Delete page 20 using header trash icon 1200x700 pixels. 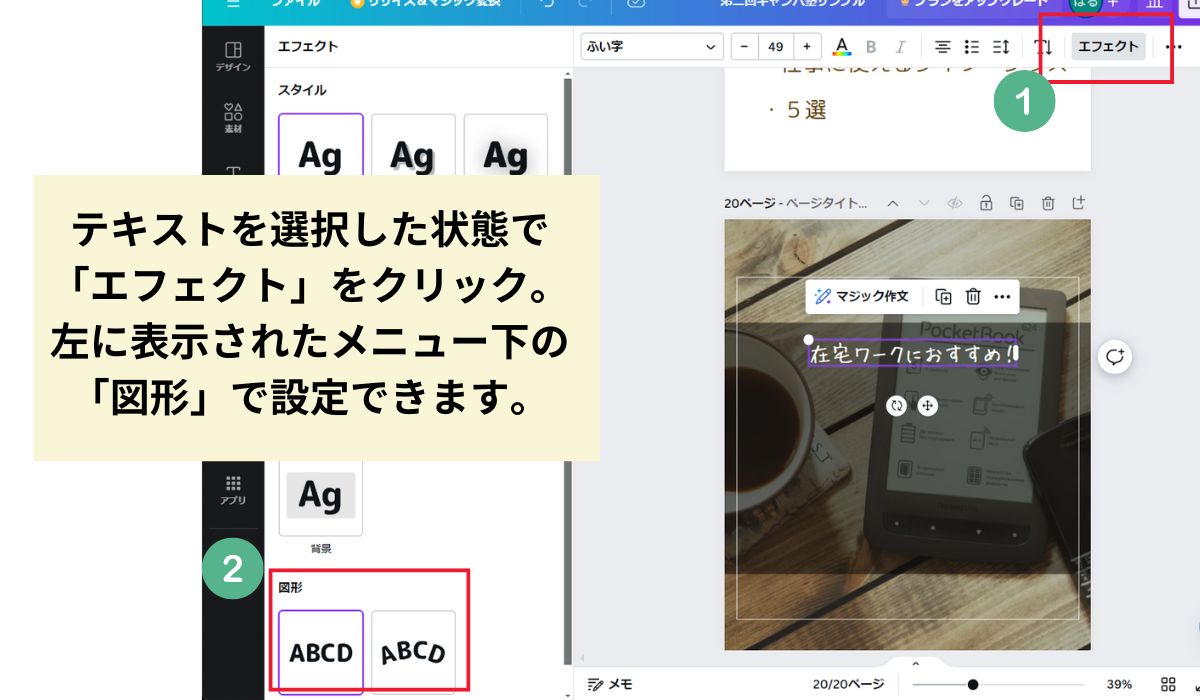[1048, 203]
